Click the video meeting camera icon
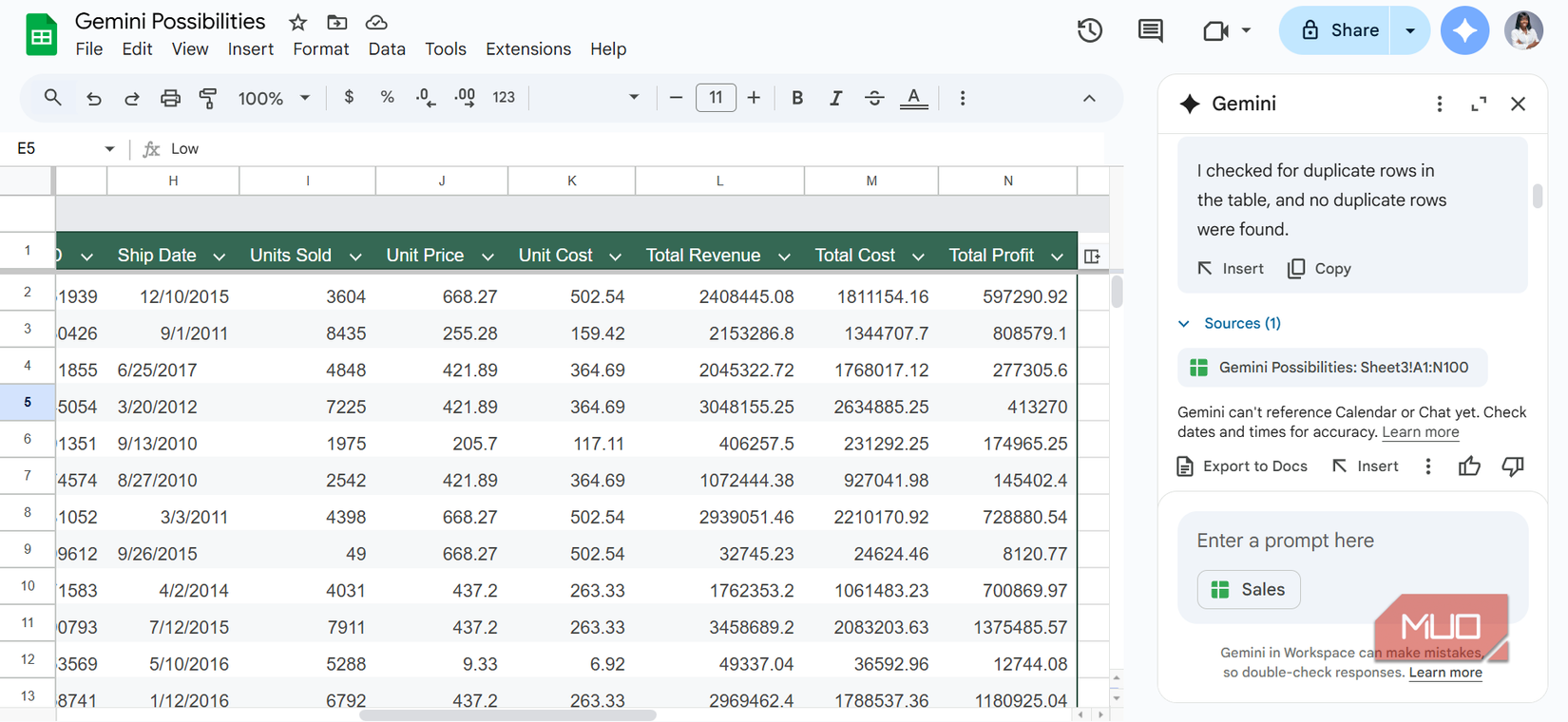1568x722 pixels. tap(1215, 30)
